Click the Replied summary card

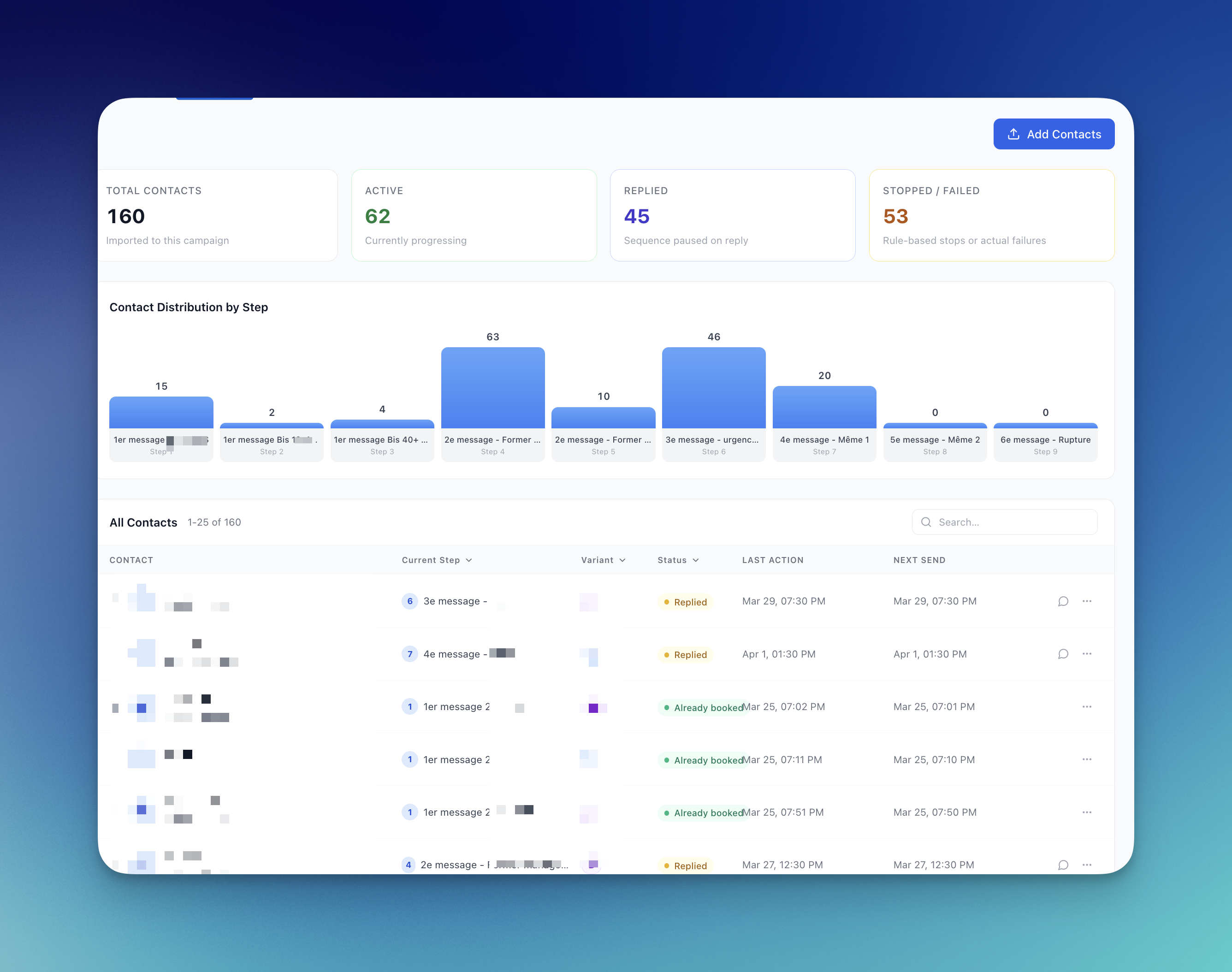[732, 216]
